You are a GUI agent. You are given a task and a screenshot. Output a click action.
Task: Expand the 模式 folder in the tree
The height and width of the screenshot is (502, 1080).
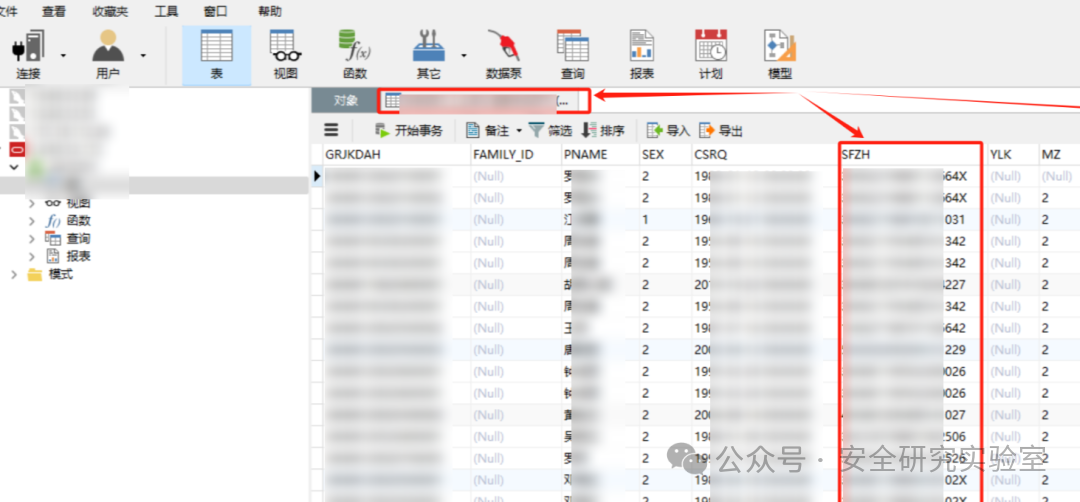pyautogui.click(x=14, y=274)
